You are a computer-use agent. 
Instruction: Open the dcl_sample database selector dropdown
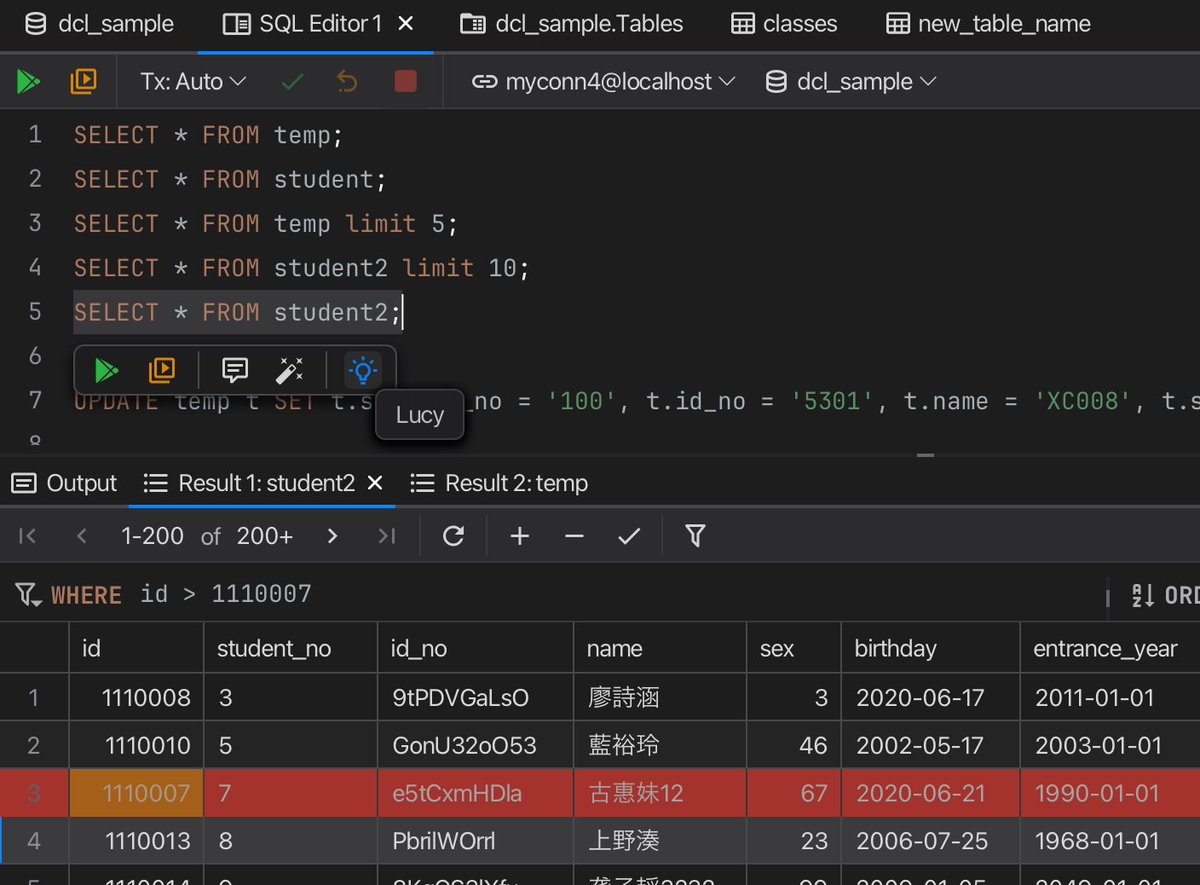pyautogui.click(x=851, y=82)
